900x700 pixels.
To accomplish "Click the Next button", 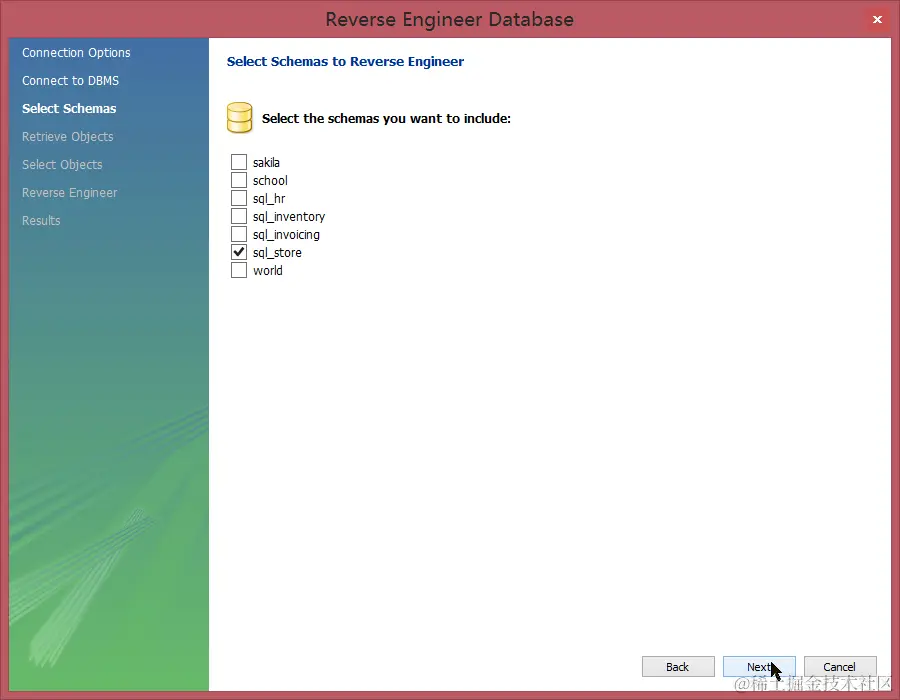I will (x=759, y=667).
